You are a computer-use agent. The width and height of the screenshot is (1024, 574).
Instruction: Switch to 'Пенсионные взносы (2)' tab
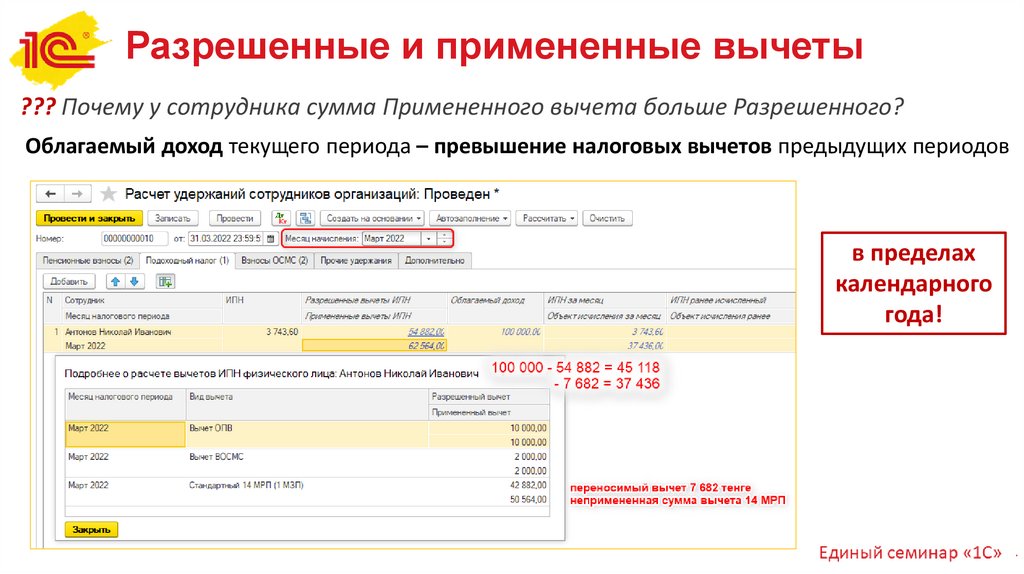coord(88,261)
